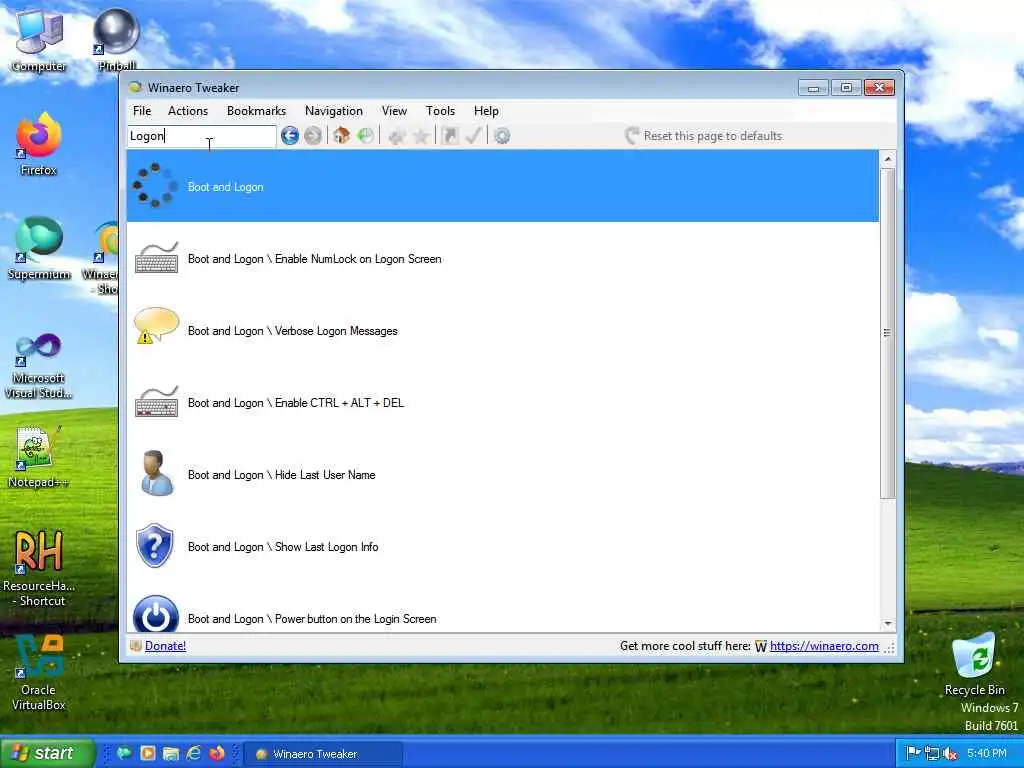The width and height of the screenshot is (1024, 768).
Task: Select the Supermium desktop shortcut
Action: pyautogui.click(x=39, y=249)
